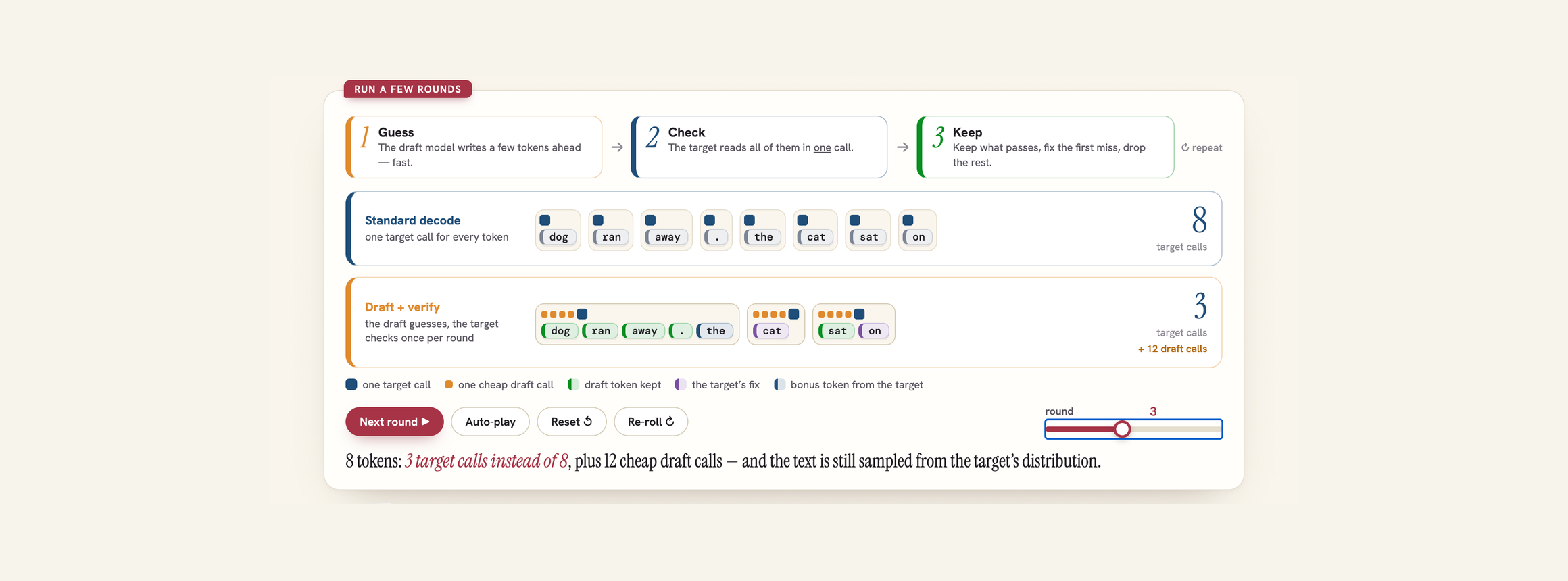
Task: Click the 'one cheap draft call' legend dot
Action: tap(449, 384)
